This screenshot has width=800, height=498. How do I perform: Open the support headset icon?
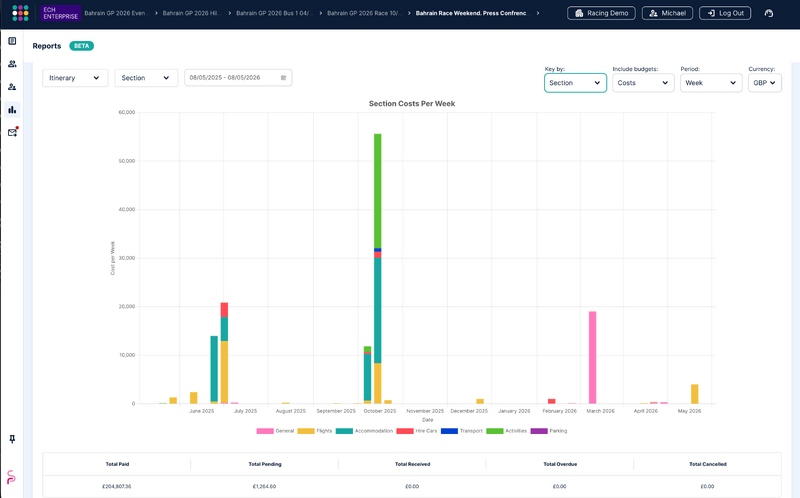point(769,13)
